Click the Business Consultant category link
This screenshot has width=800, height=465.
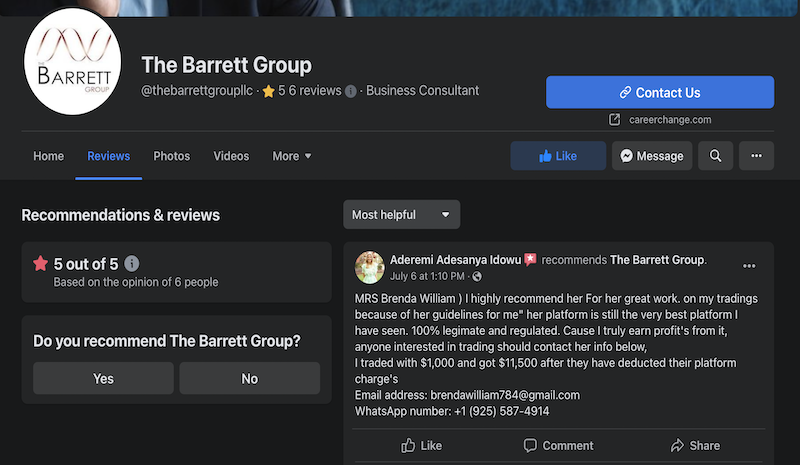[x=422, y=91]
